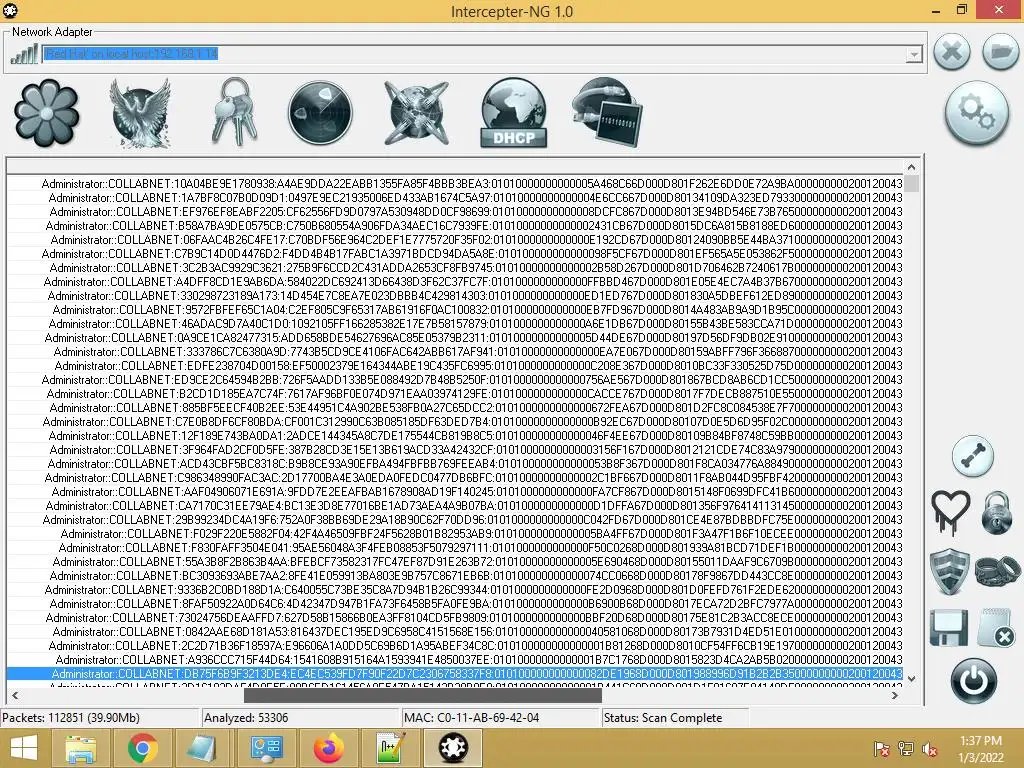Open the network adapter dropdown arrow
This screenshot has height=768, width=1024.
point(914,54)
